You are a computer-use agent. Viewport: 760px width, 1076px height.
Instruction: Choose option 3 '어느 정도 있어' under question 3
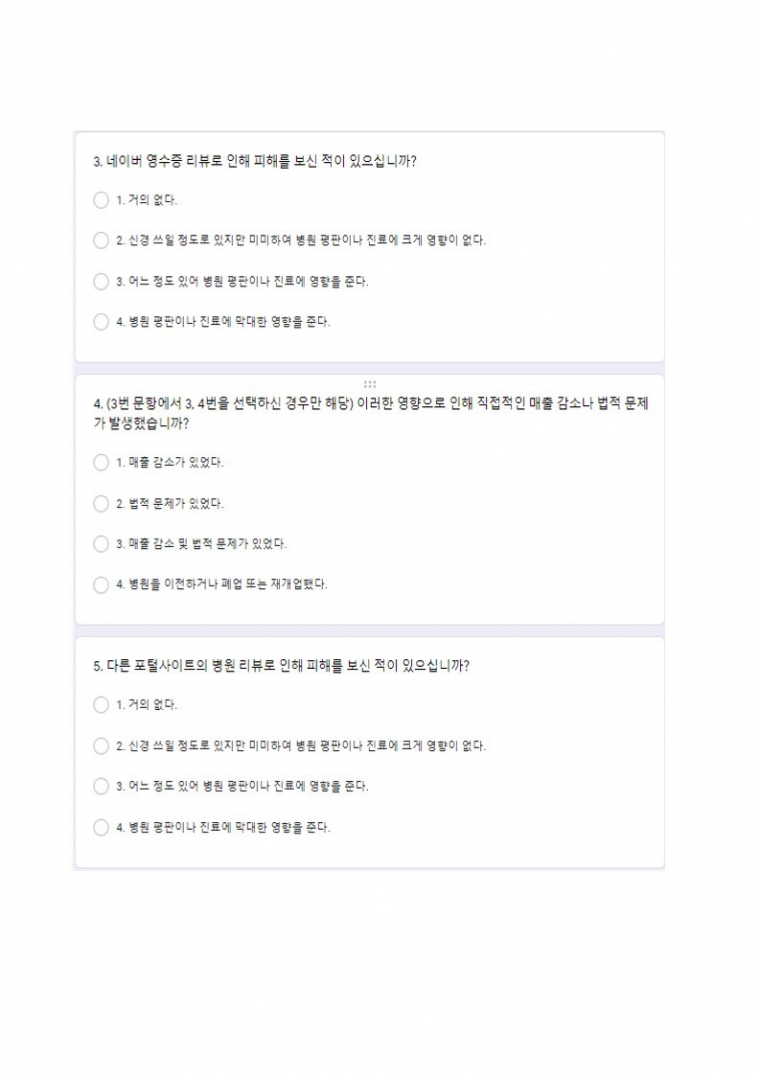coord(101,281)
